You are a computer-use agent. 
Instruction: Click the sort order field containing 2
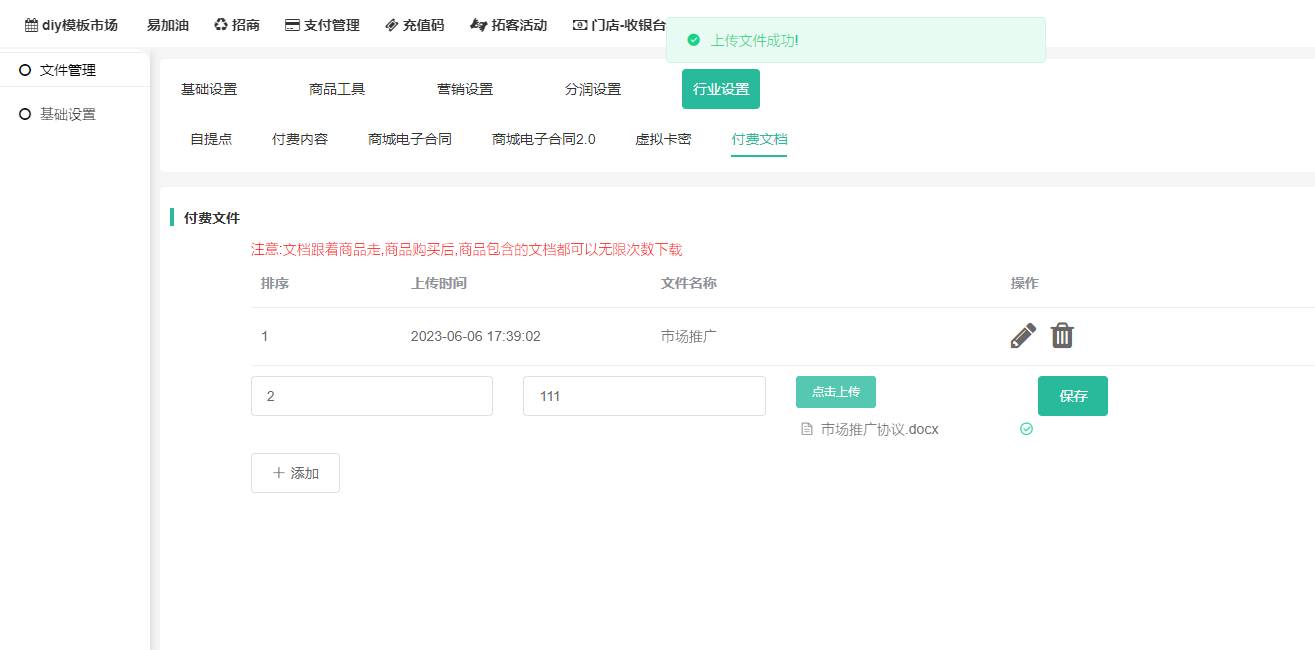pyautogui.click(x=371, y=396)
